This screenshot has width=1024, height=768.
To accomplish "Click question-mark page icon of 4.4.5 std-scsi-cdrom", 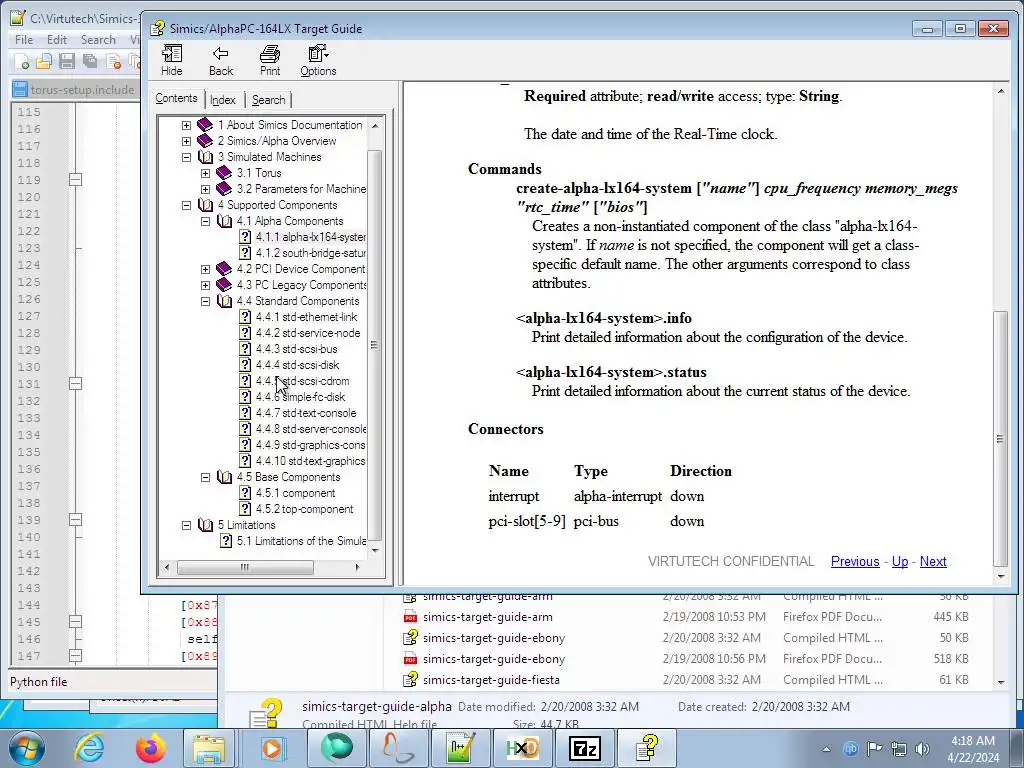I will click(x=245, y=381).
